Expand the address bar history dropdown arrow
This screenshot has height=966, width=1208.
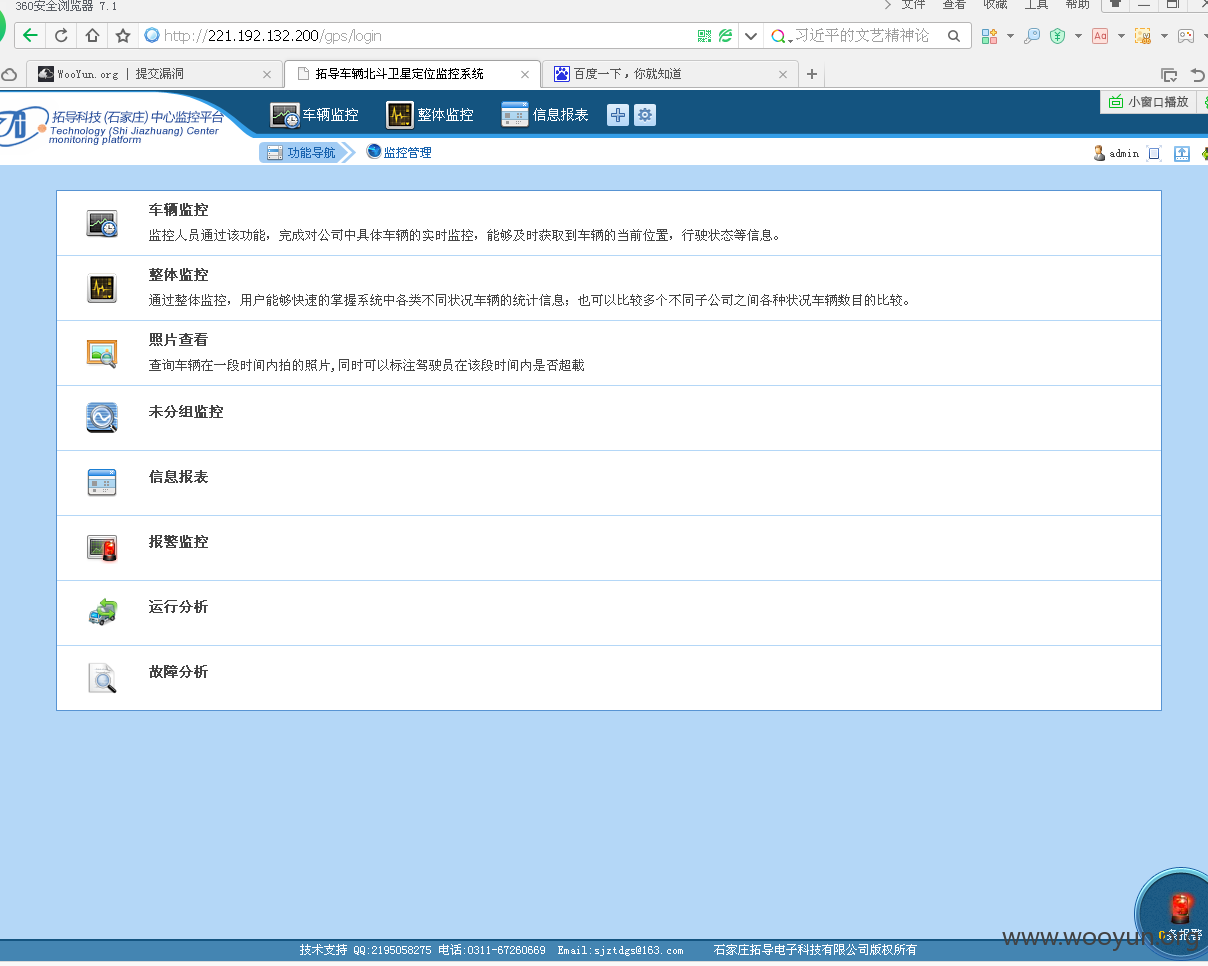(x=751, y=36)
